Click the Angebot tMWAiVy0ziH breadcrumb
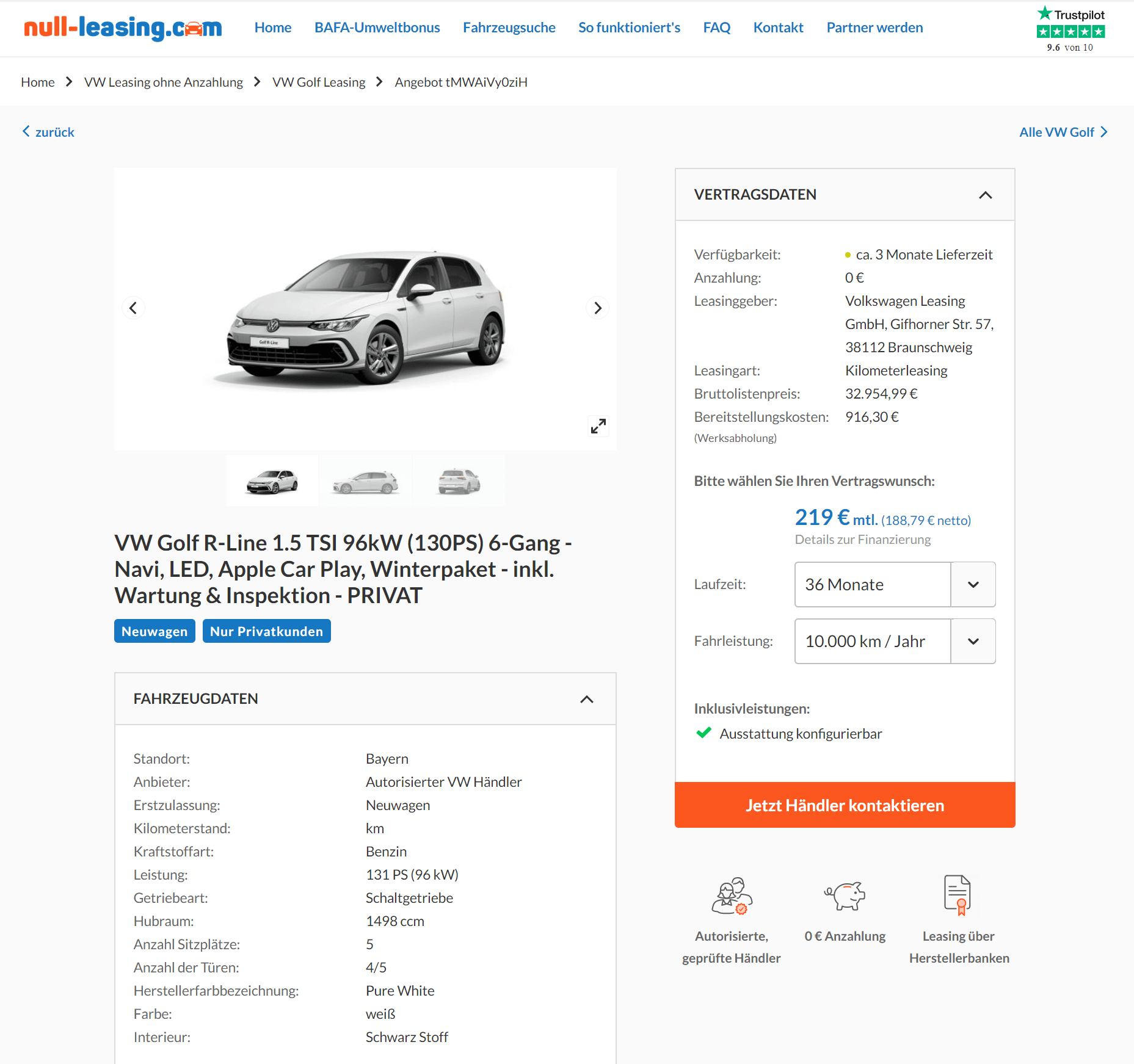Viewport: 1134px width, 1064px height. coord(460,82)
